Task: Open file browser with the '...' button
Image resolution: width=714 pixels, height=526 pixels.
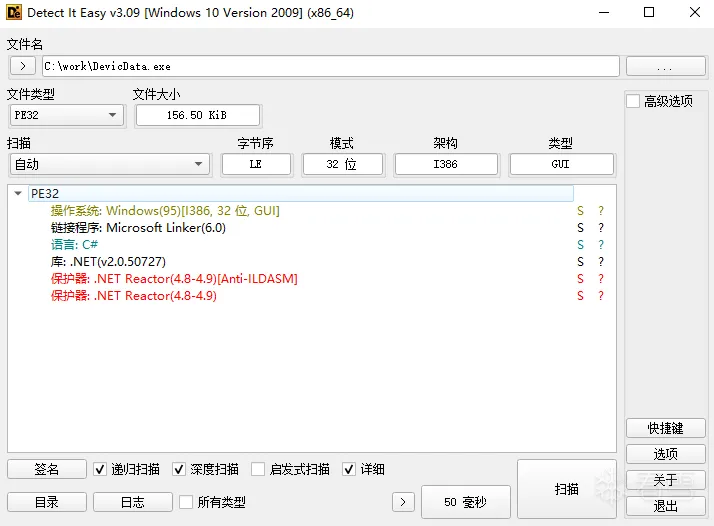Action: pos(665,66)
